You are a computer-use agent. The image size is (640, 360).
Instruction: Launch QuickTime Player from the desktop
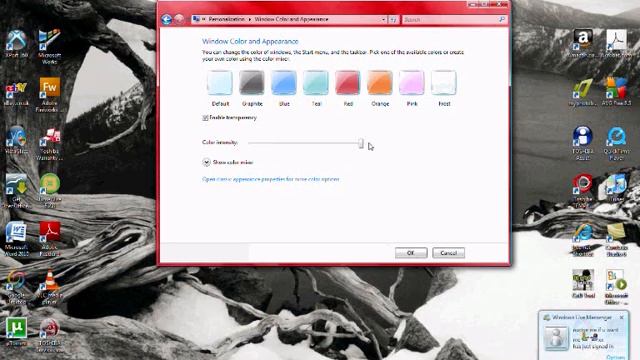pos(616,143)
